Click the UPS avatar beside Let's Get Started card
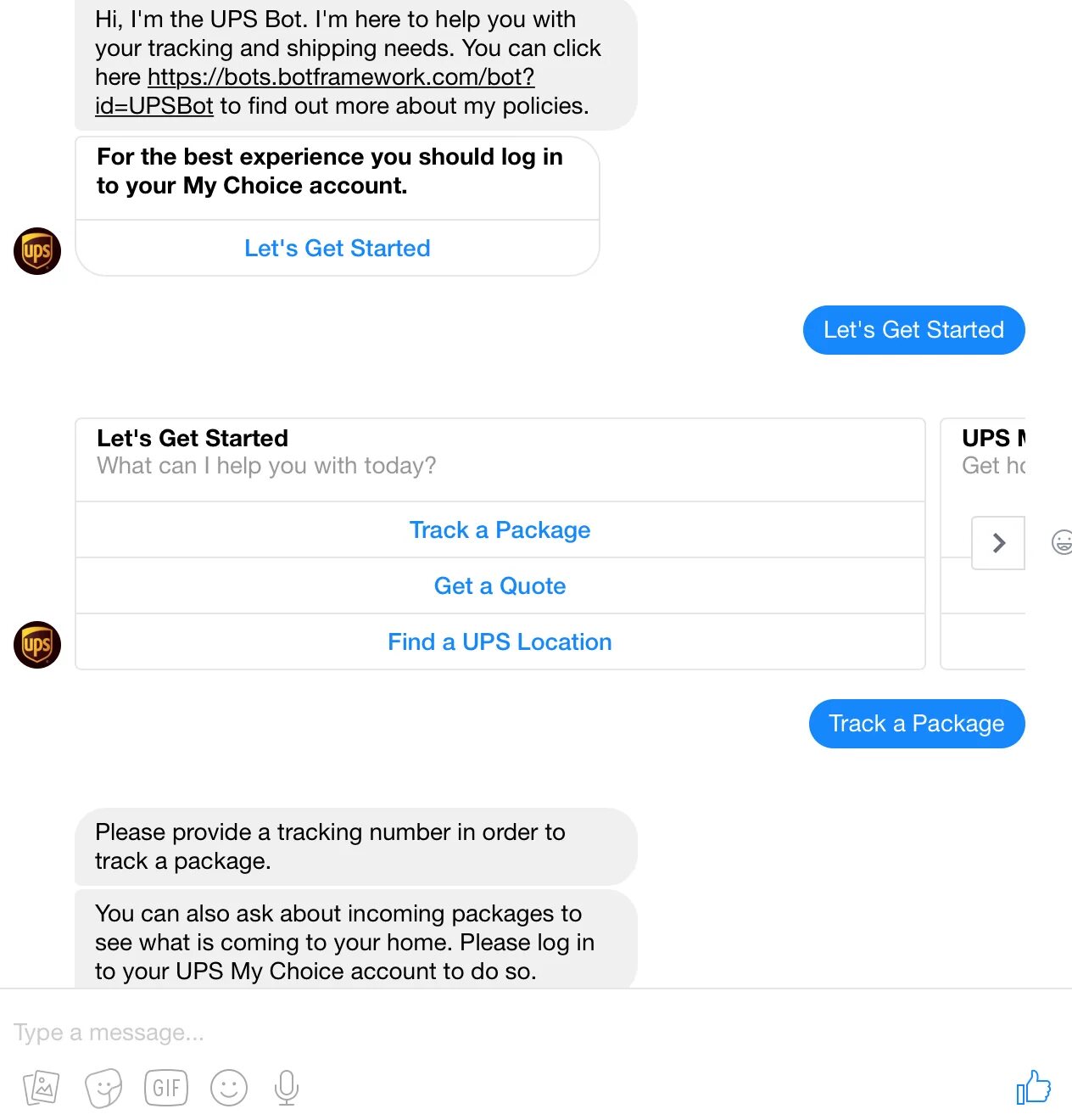 point(37,251)
